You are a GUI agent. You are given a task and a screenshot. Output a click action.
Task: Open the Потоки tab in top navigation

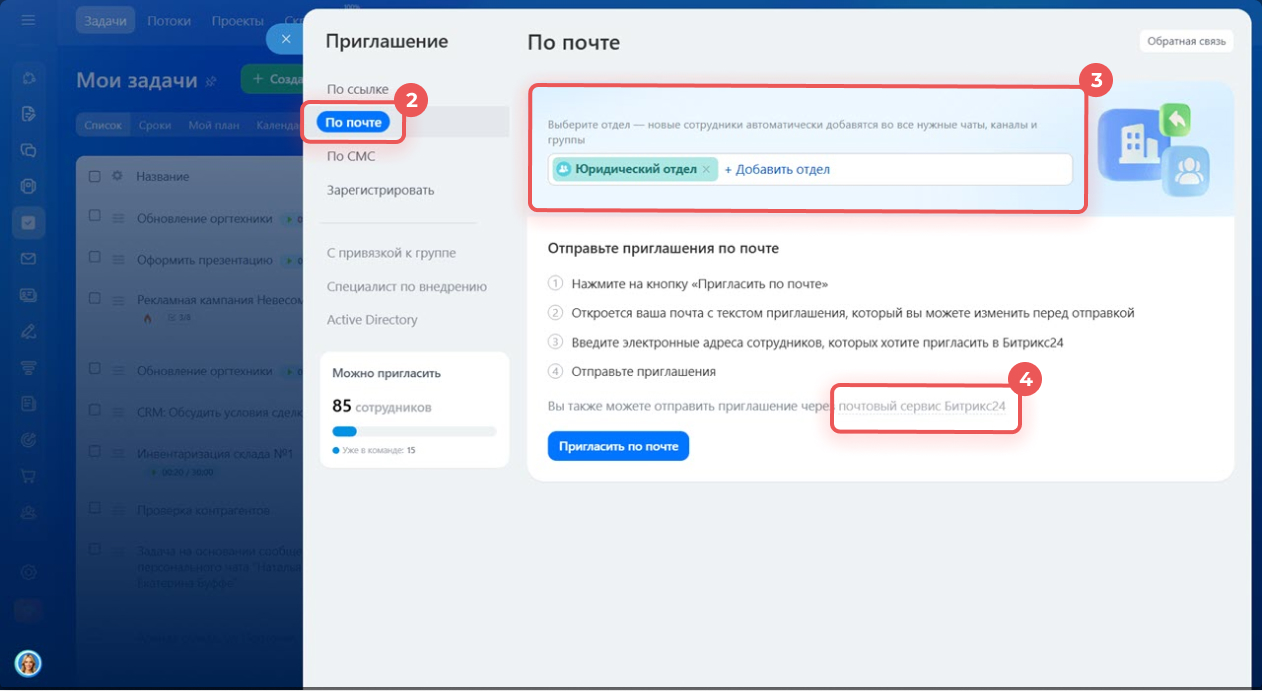click(169, 21)
